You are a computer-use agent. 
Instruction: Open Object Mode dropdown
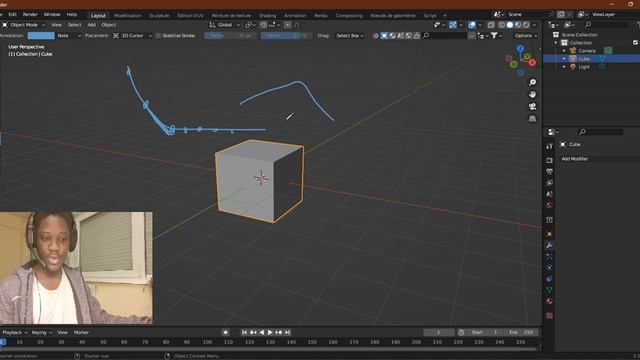[23, 25]
